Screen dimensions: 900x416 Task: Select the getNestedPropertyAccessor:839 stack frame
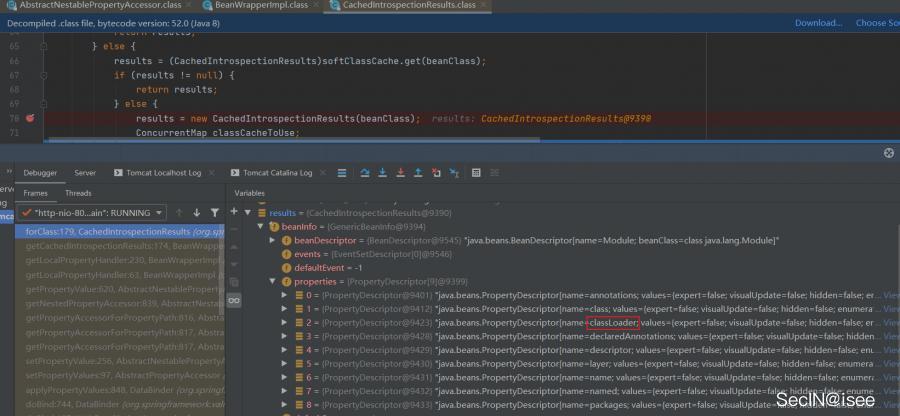coord(120,304)
